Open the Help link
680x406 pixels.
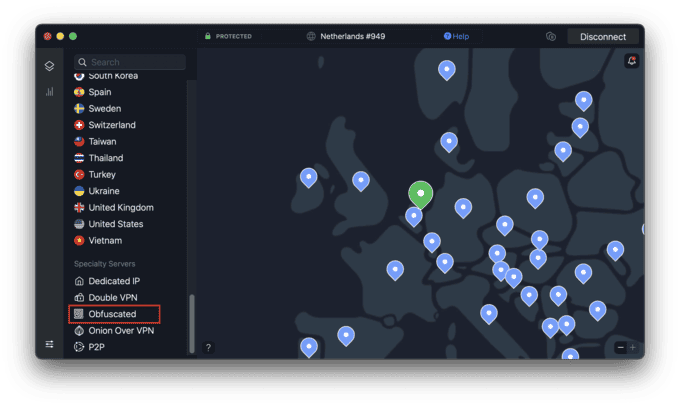[x=456, y=36]
